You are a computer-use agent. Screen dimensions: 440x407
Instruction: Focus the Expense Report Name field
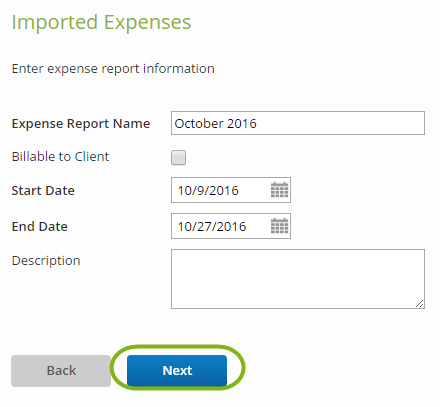tap(298, 123)
